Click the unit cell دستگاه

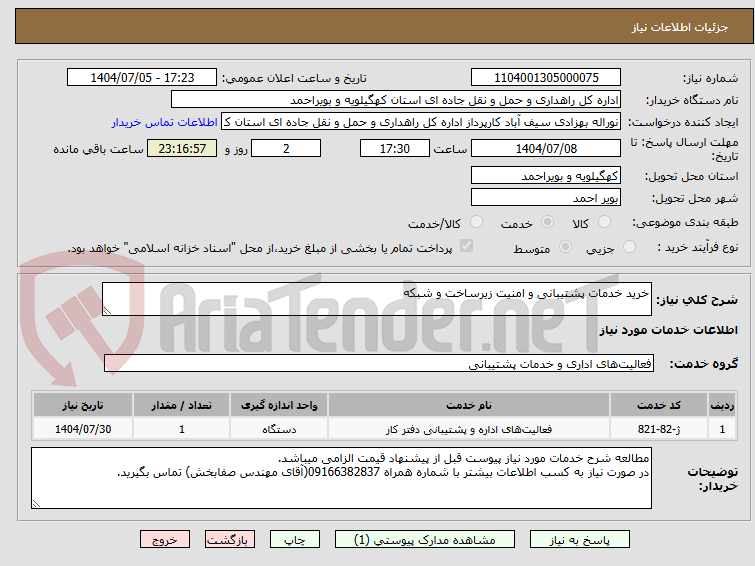click(x=279, y=429)
